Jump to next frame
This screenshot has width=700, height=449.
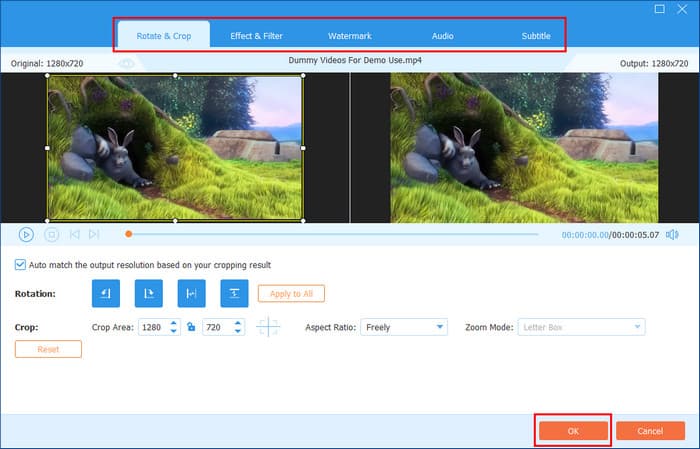pos(94,234)
